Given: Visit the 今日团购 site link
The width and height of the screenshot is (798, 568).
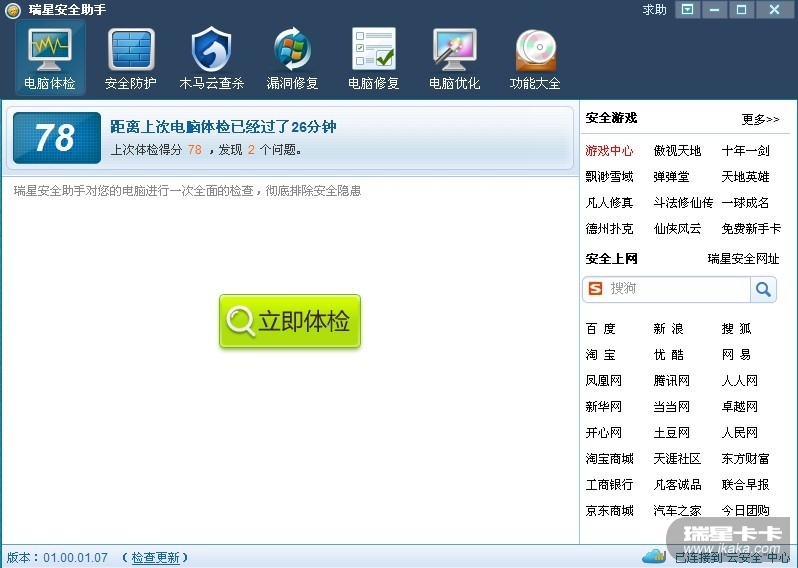Looking at the screenshot, I should [x=746, y=510].
